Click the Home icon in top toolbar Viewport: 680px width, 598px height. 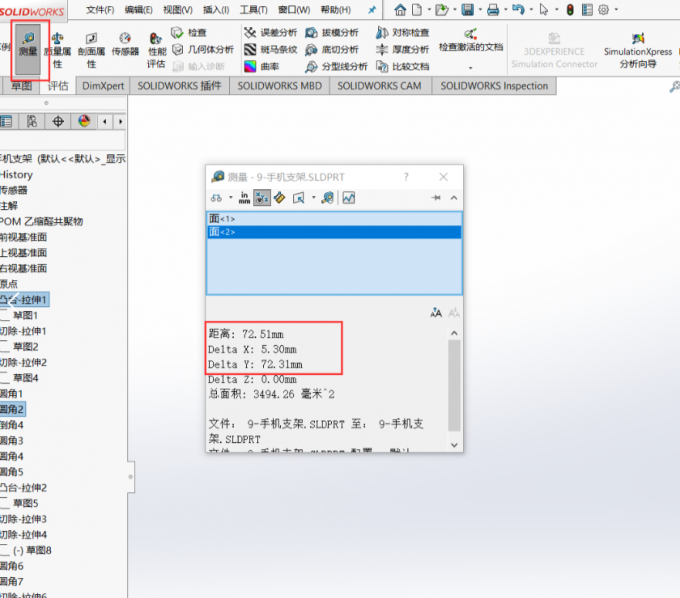400,10
